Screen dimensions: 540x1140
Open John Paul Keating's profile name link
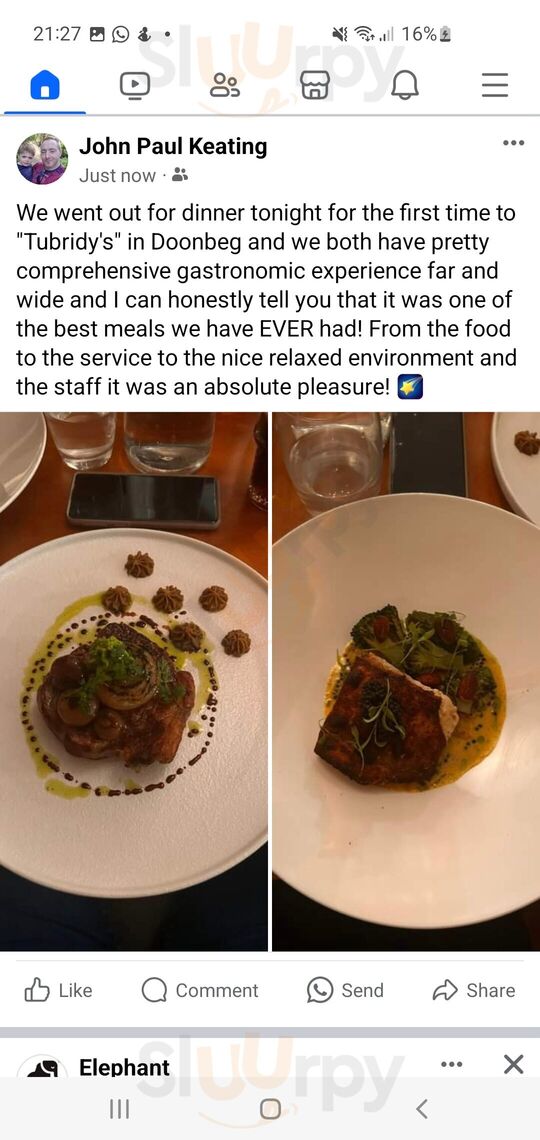tap(173, 147)
